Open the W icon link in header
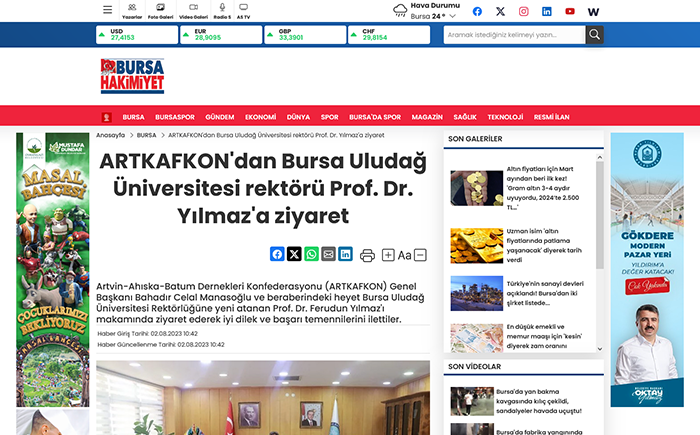 pyautogui.click(x=593, y=12)
